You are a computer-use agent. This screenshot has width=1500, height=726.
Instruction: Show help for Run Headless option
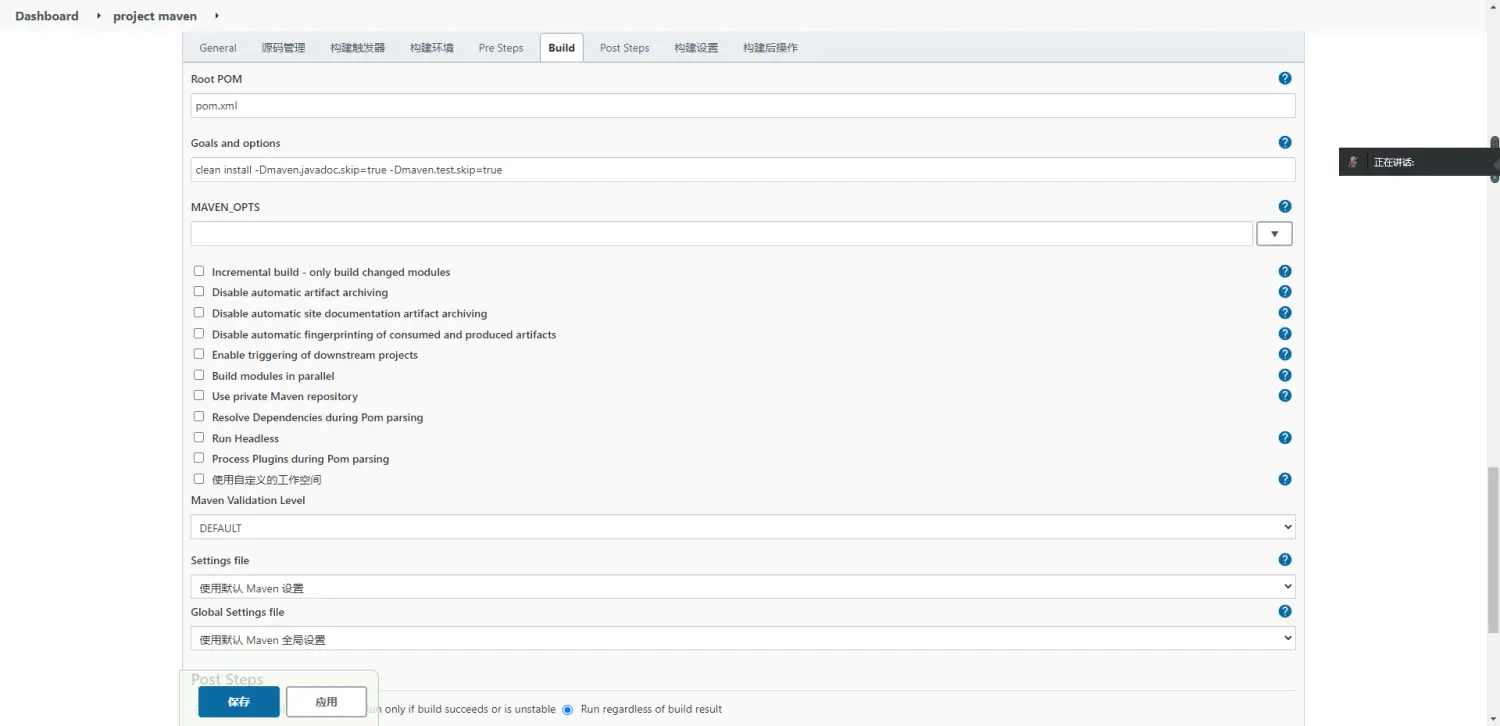[x=1285, y=438]
